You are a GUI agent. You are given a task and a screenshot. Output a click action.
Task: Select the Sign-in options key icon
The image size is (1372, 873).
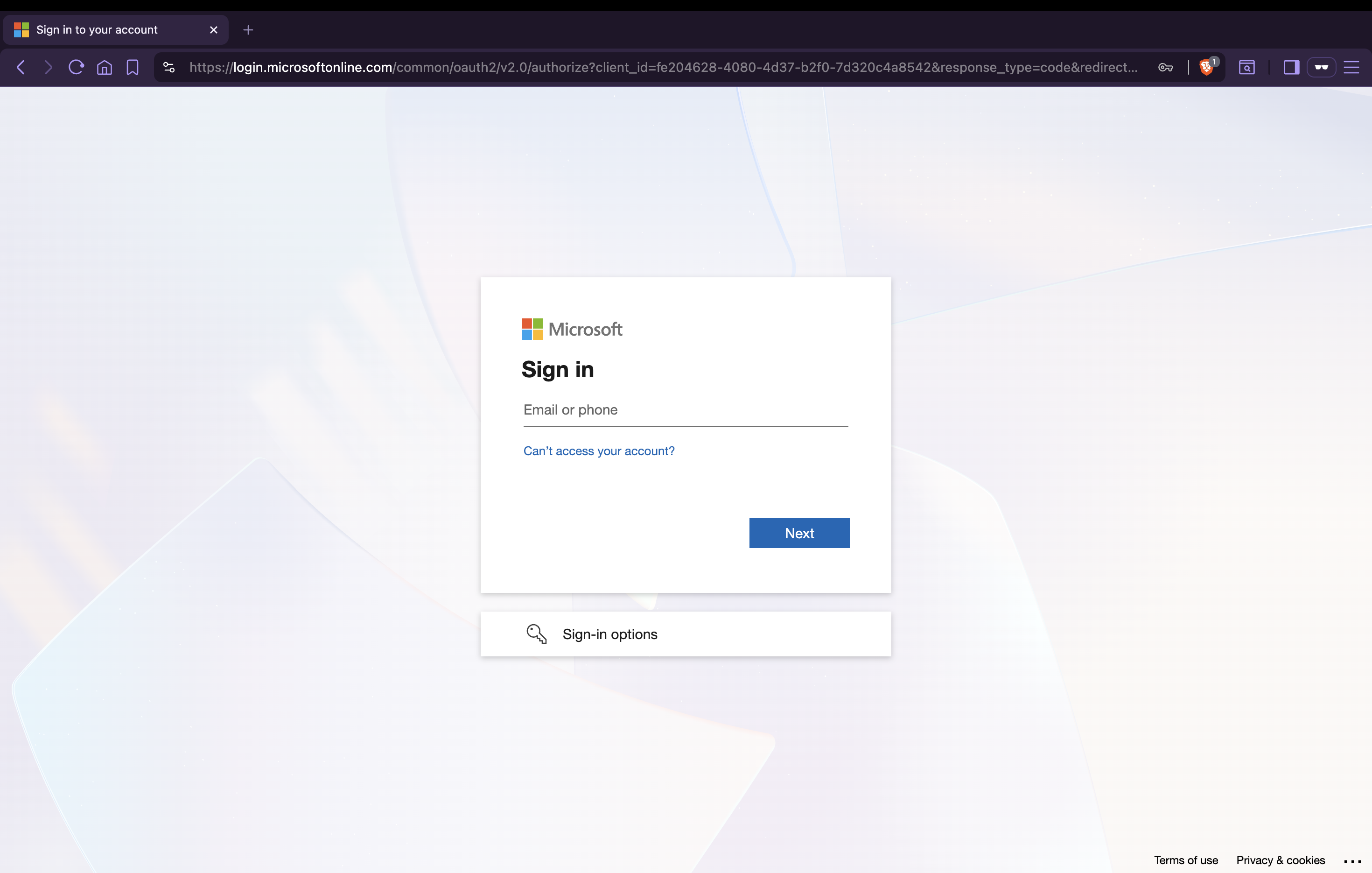[536, 634]
